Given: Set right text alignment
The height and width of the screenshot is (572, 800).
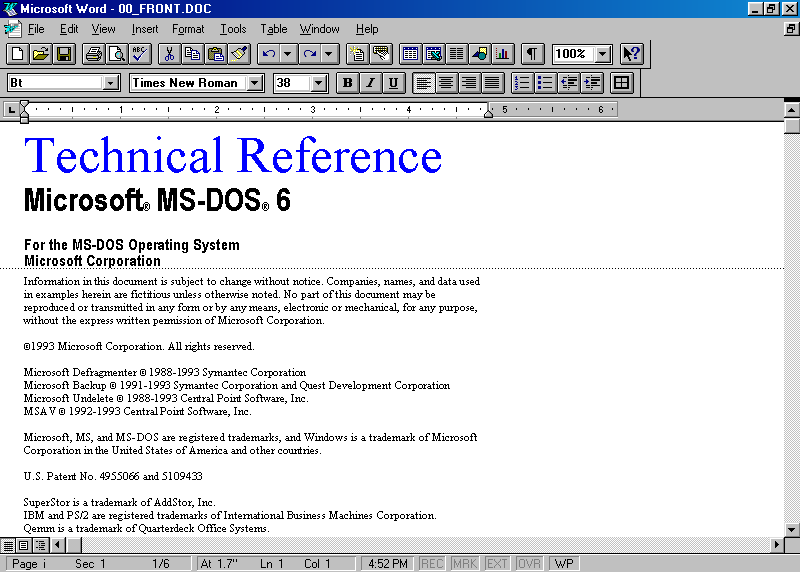Looking at the screenshot, I should [x=469, y=83].
